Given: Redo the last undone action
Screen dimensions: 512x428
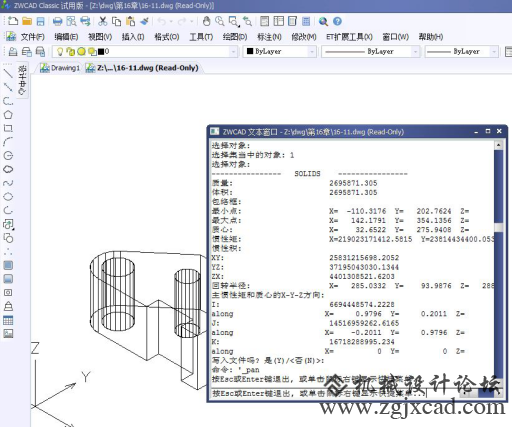Looking at the screenshot, I should pyautogui.click(x=182, y=21).
